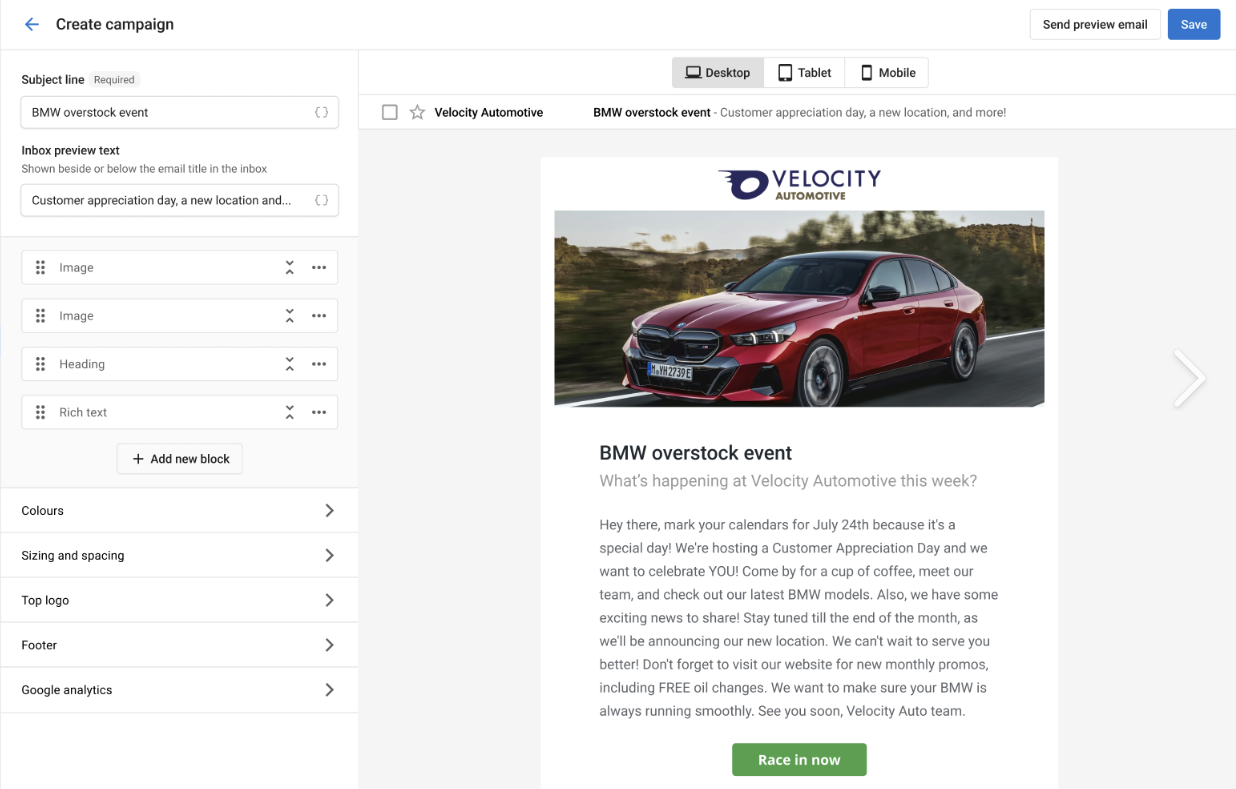This screenshot has height=789, width=1236.
Task: Switch preview to Mobile
Action: tap(887, 72)
